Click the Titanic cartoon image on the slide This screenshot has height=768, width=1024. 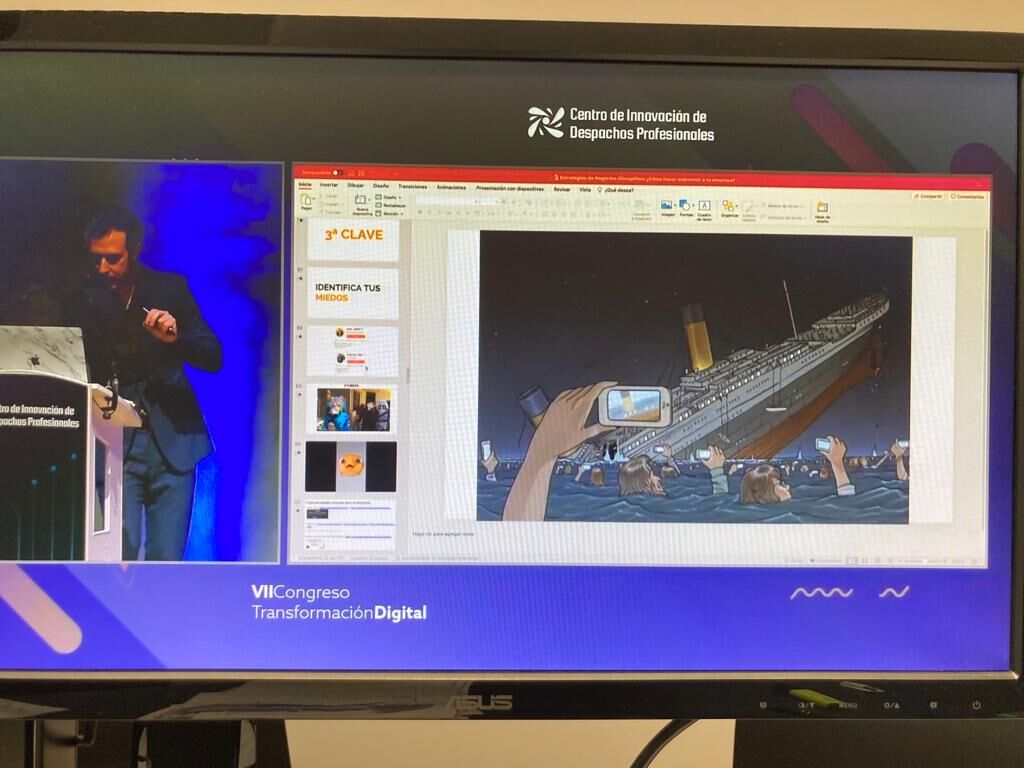[694, 377]
